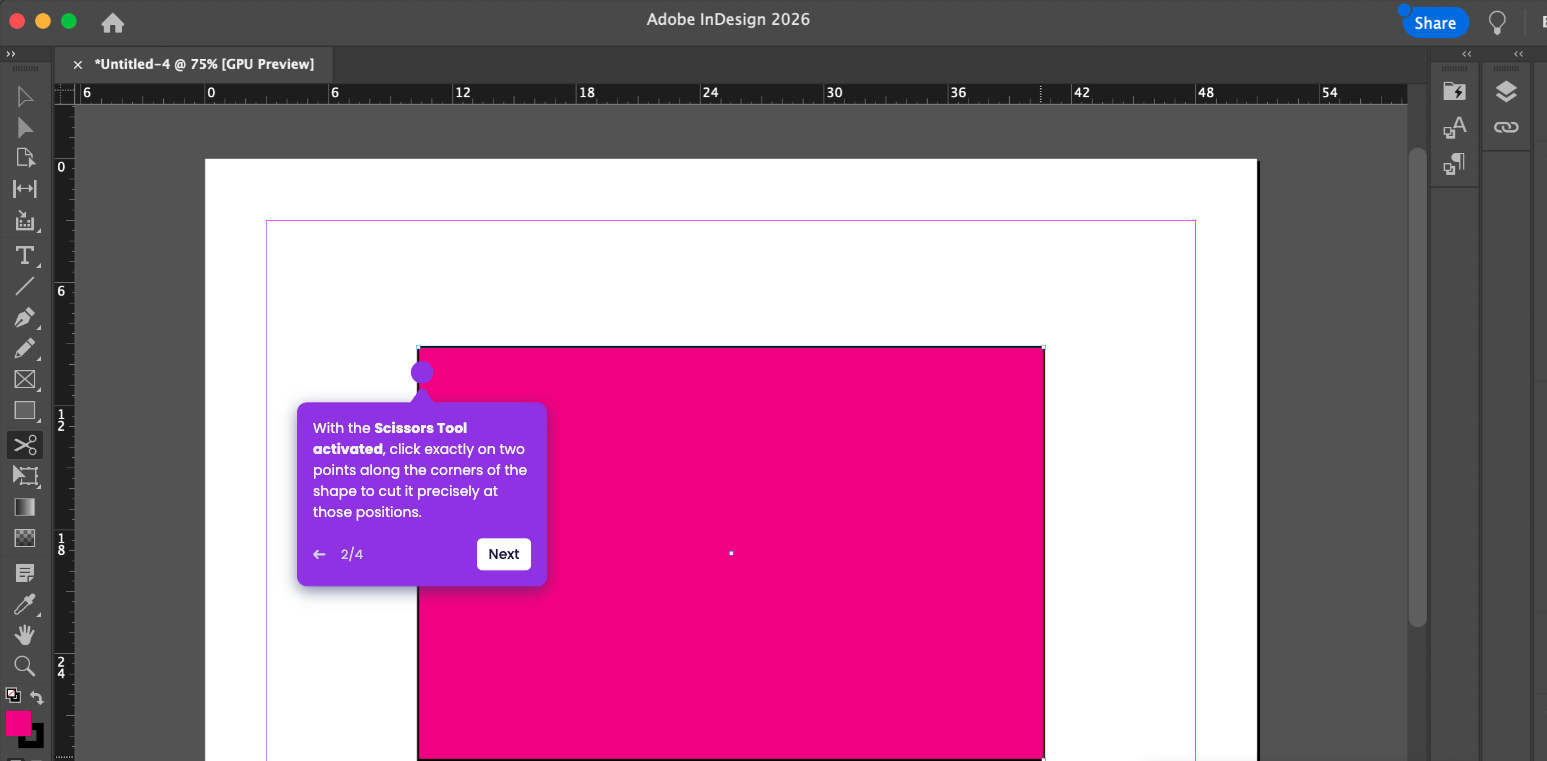Open the Paragraph Styles panel
Screen dimensions: 1547x761
pyautogui.click(x=1454, y=164)
